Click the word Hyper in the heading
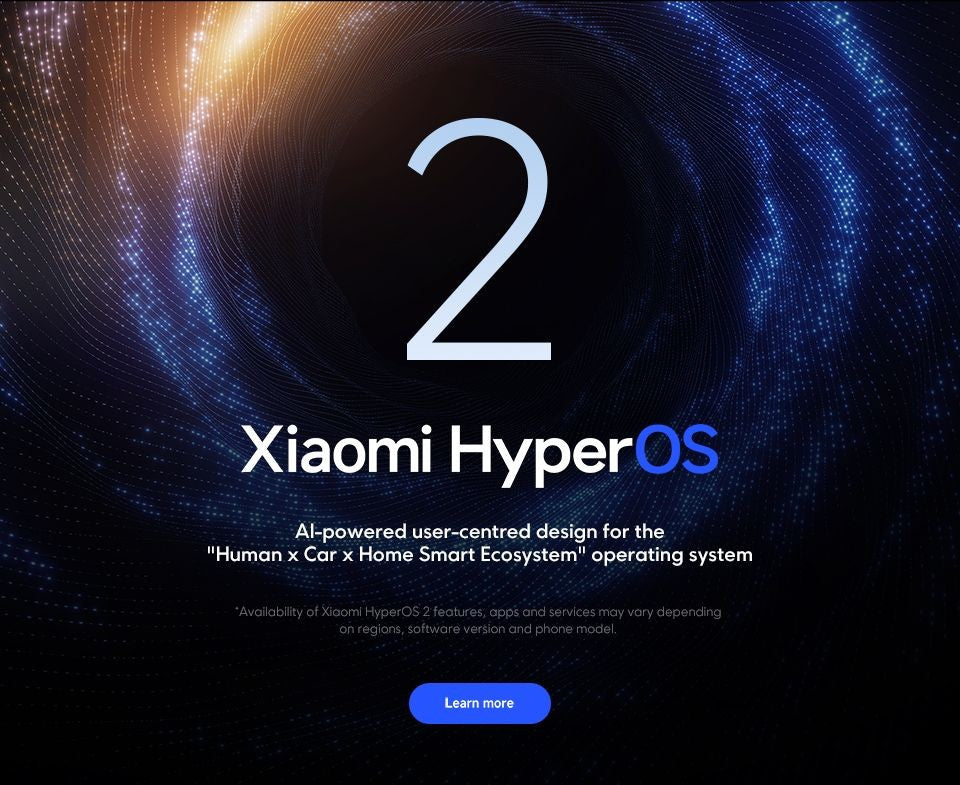Viewport: 960px width, 785px height. pos(541,455)
